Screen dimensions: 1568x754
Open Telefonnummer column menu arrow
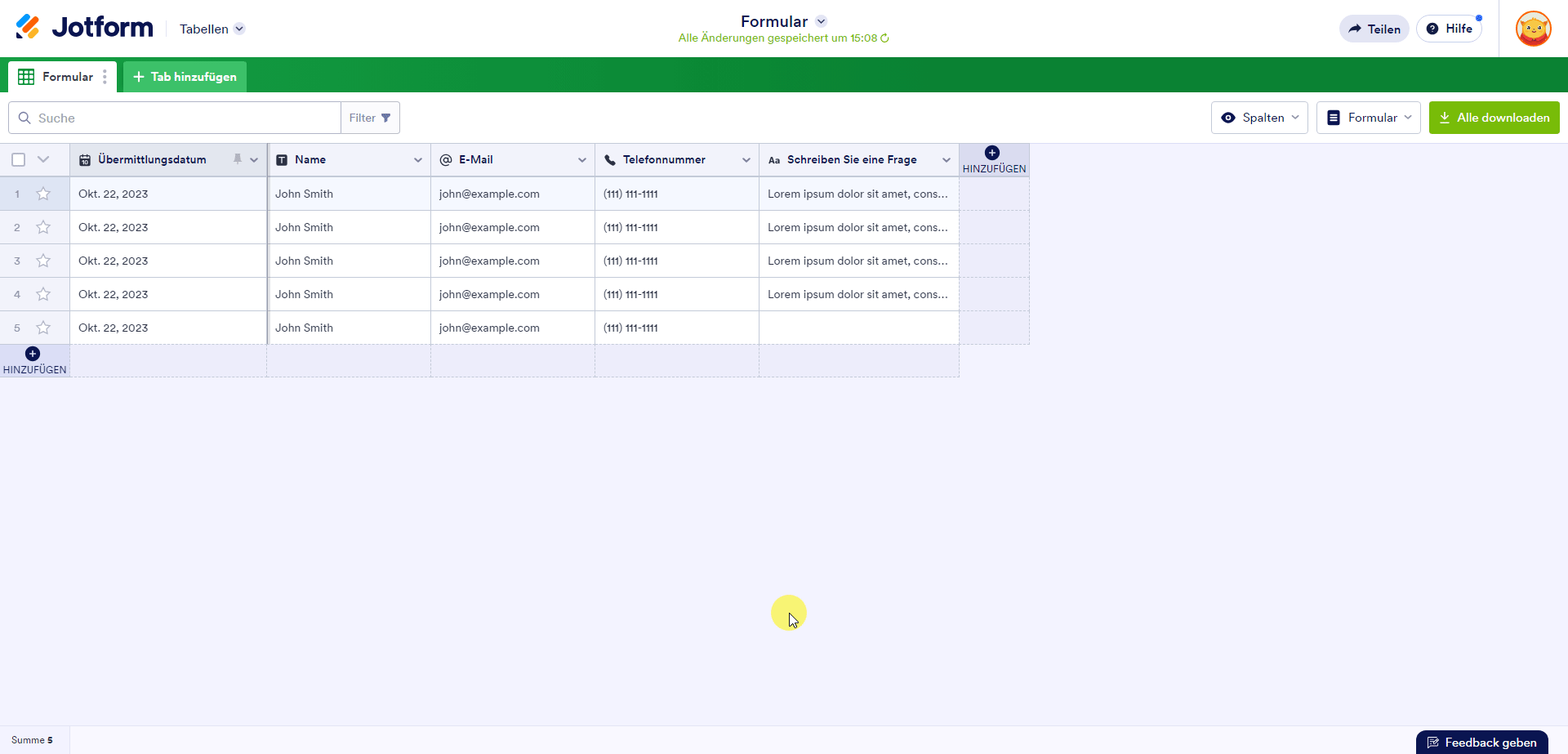746,160
